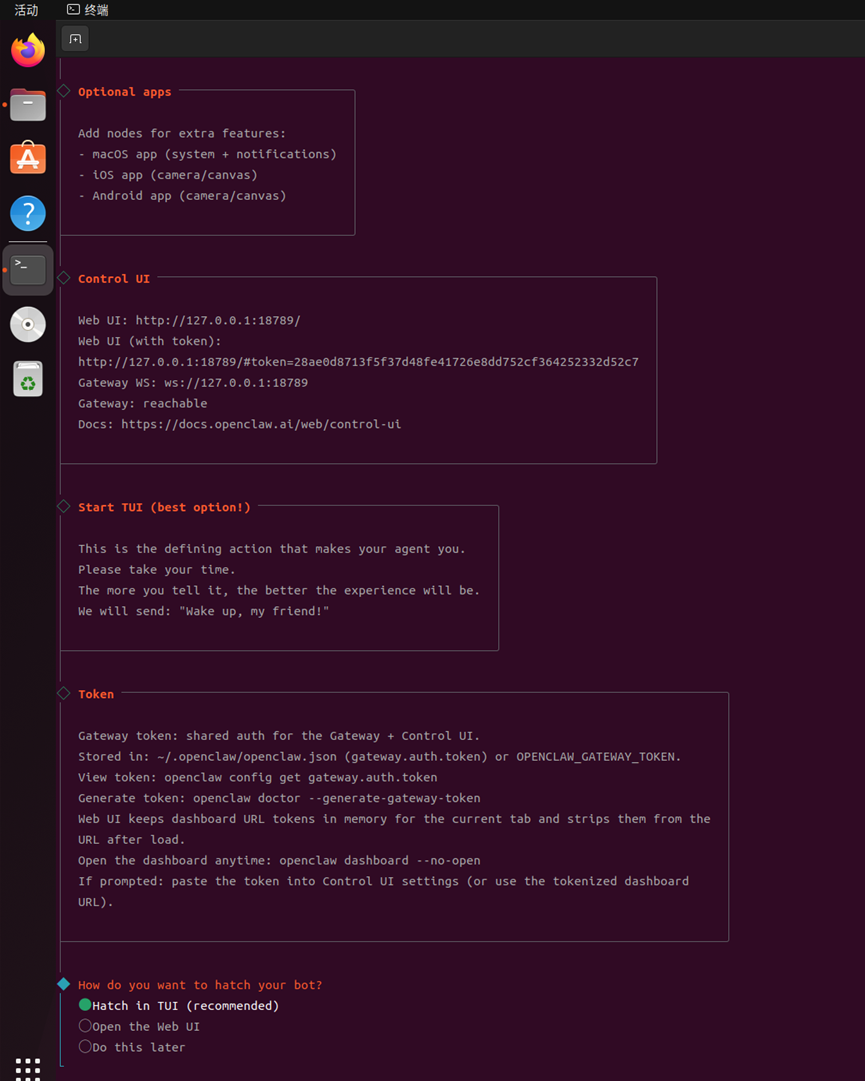
Task: Click the terminal icon in the top bar
Action: (73, 10)
